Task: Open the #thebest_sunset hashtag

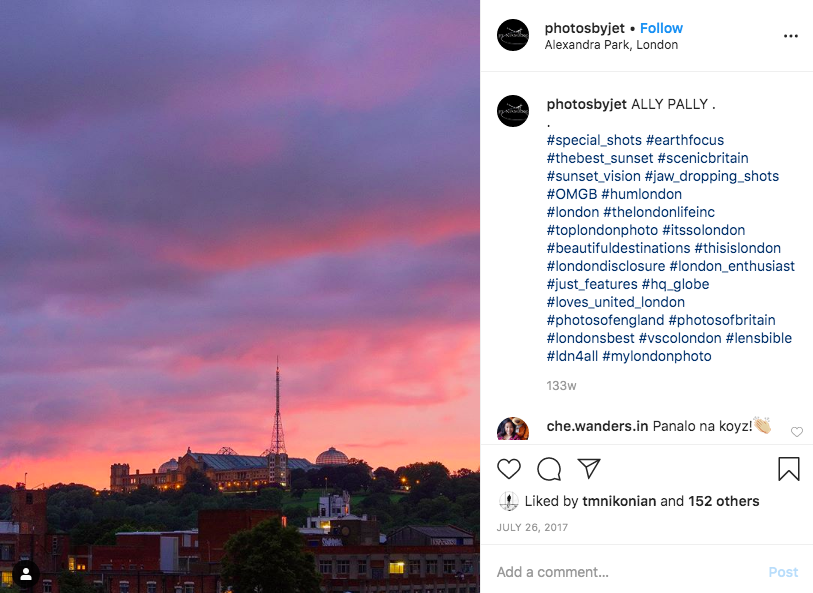Action: pyautogui.click(x=599, y=158)
